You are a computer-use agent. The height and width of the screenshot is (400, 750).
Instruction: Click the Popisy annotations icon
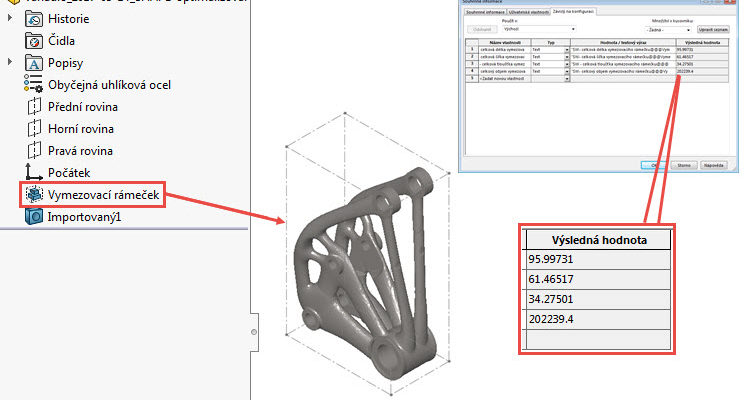(33, 63)
